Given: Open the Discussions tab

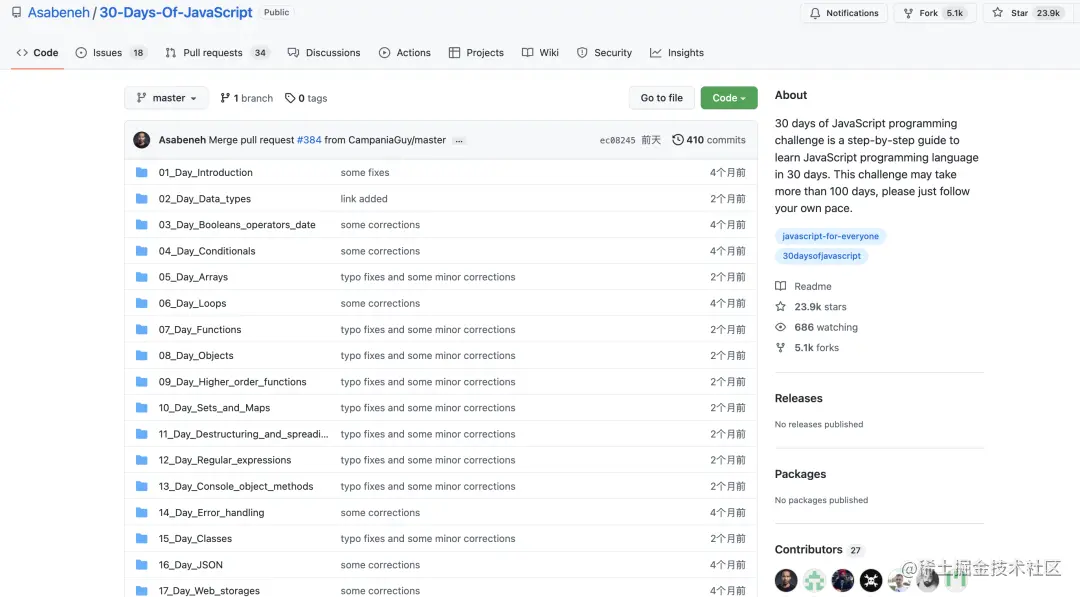Looking at the screenshot, I should (324, 52).
